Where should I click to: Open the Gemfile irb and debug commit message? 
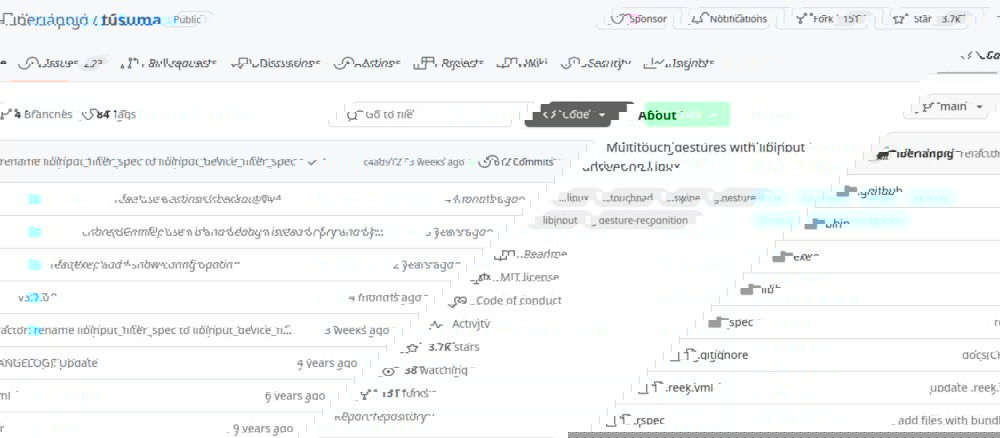(233, 232)
